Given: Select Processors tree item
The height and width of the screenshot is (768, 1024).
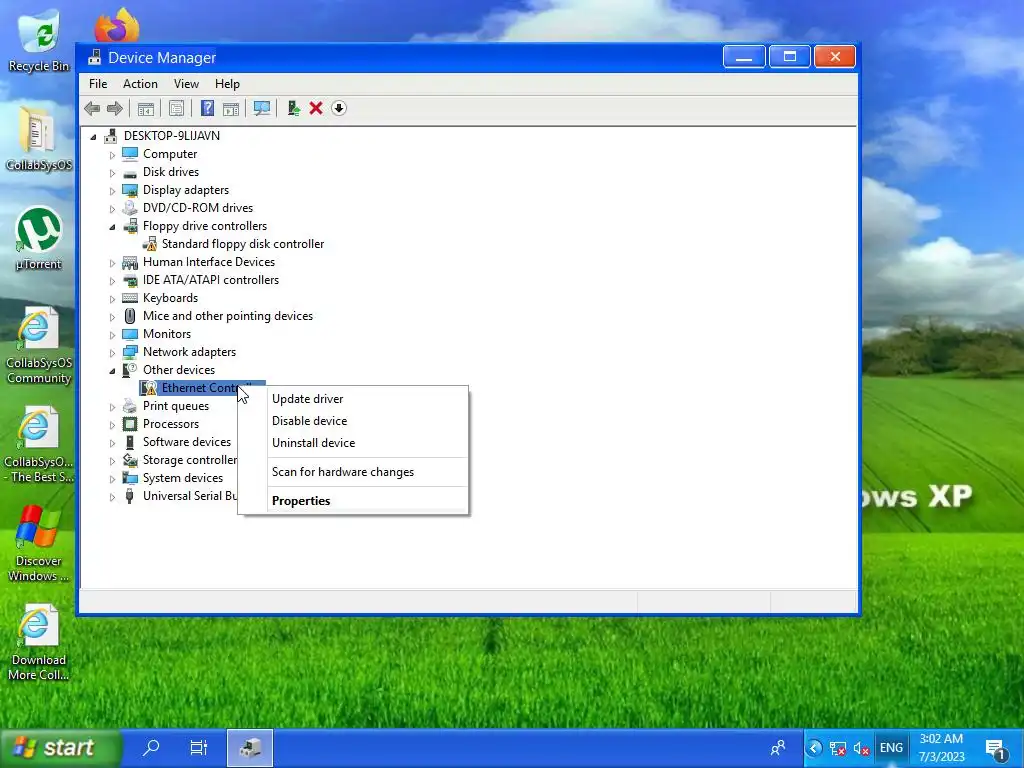Looking at the screenshot, I should (170, 424).
